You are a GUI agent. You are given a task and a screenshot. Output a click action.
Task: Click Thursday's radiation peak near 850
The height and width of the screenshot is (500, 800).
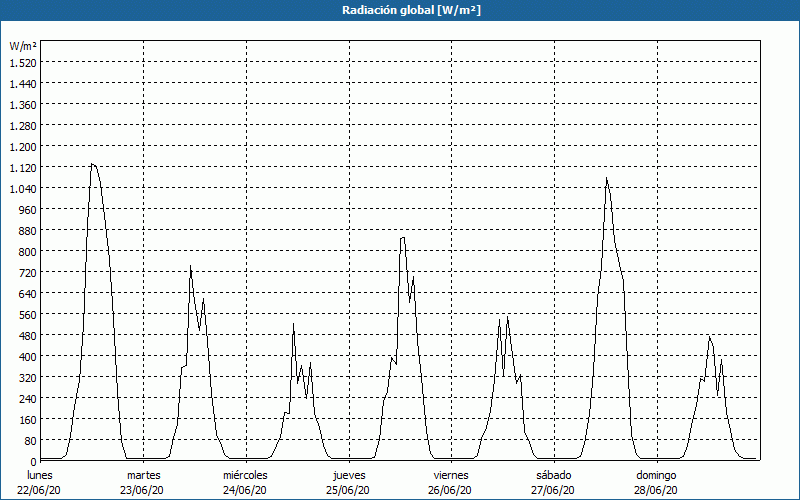click(x=403, y=238)
